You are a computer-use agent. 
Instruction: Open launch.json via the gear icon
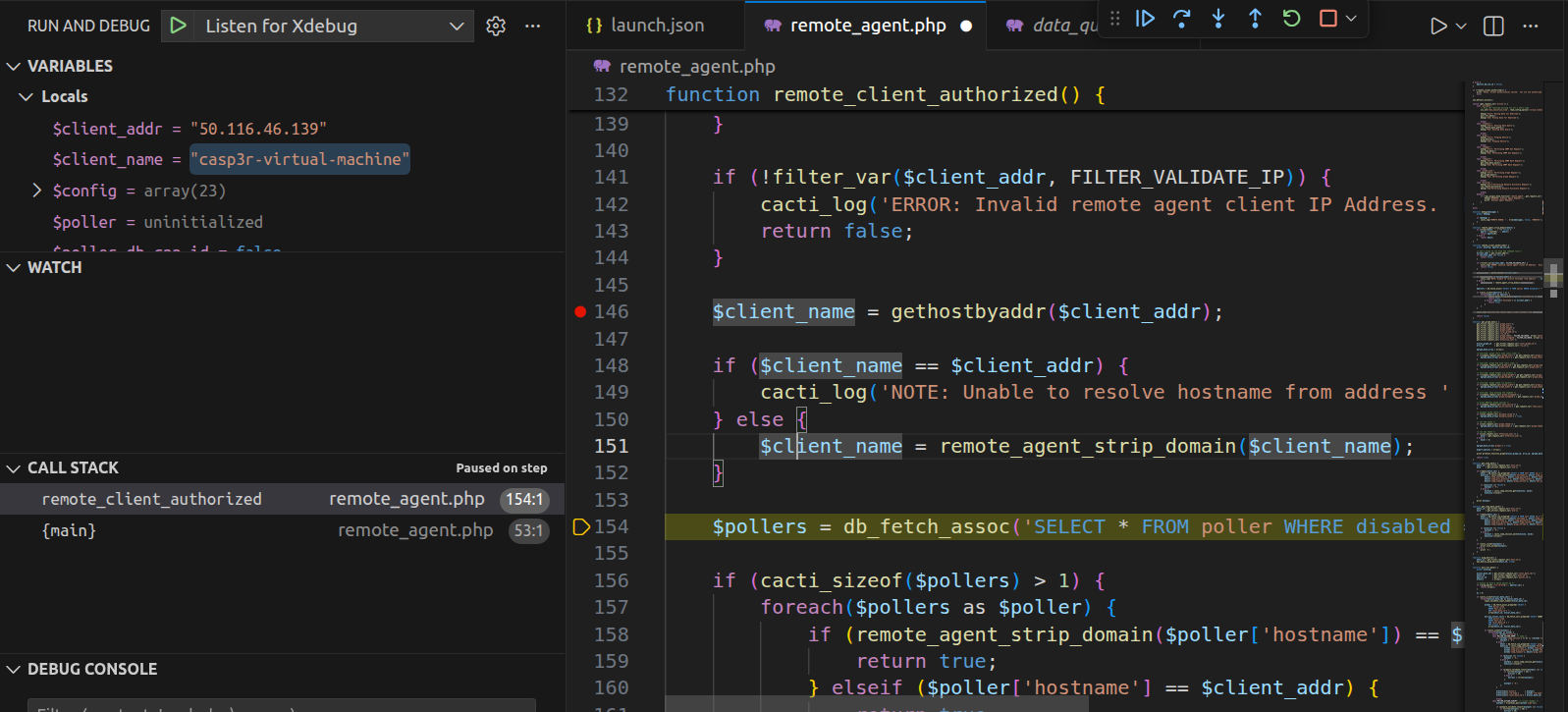point(496,27)
